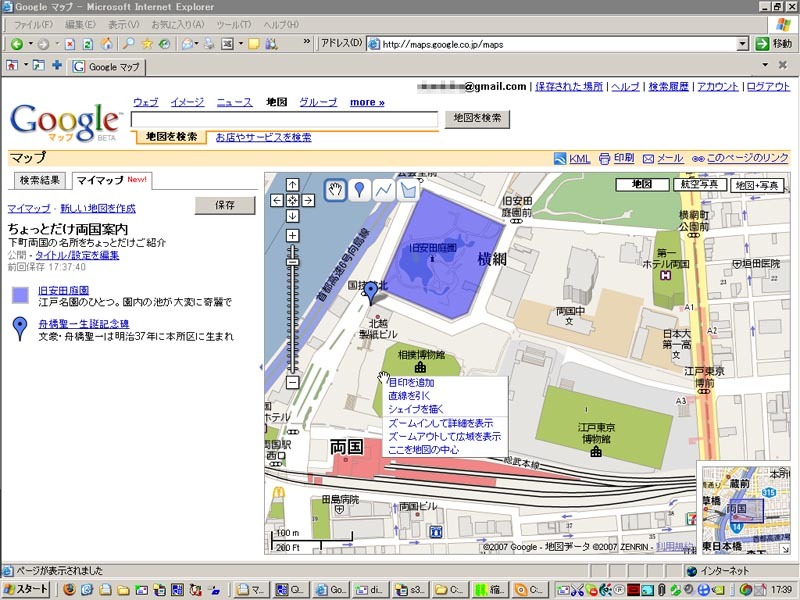Image resolution: width=800 pixels, height=600 pixels.
Task: Open the このページのリンク link
Action: (747, 158)
